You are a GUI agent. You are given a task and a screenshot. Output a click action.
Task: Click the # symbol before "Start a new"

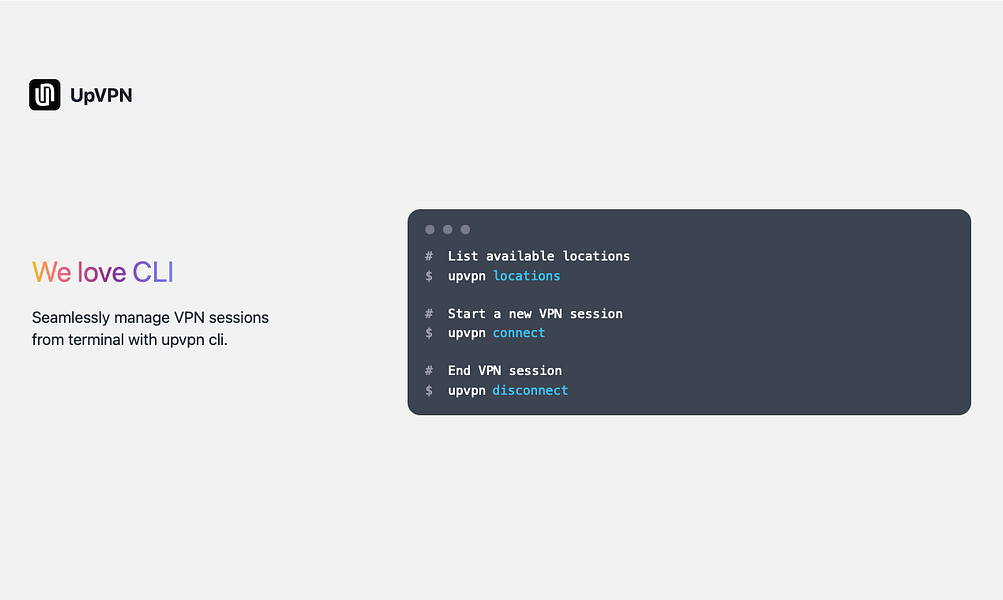click(429, 314)
